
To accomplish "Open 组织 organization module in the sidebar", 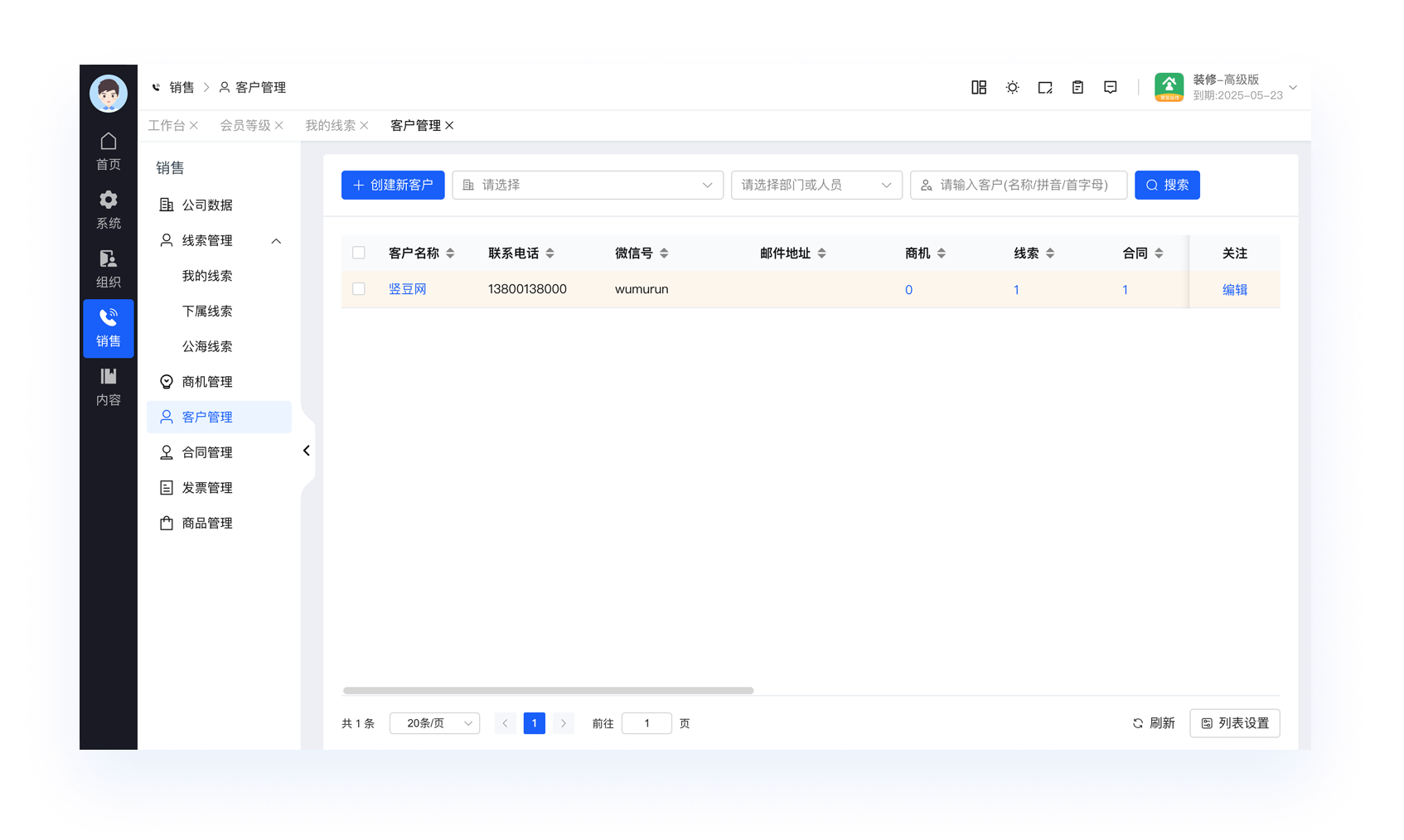I will [109, 269].
